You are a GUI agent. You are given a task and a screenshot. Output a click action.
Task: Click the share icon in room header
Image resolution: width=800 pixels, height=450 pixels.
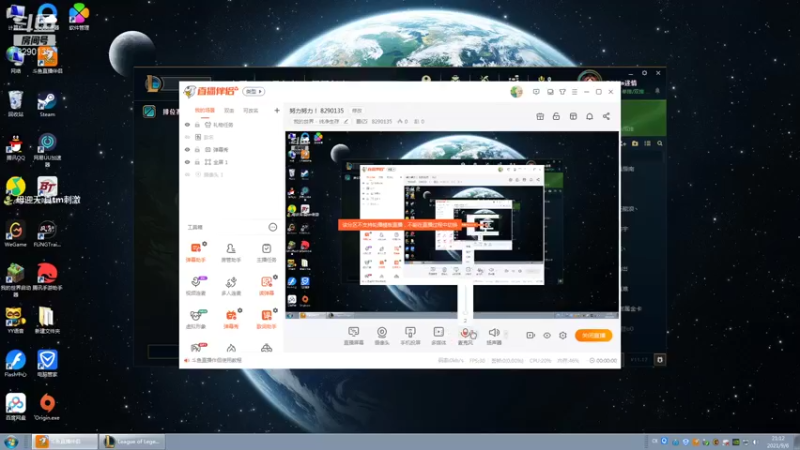click(x=606, y=116)
